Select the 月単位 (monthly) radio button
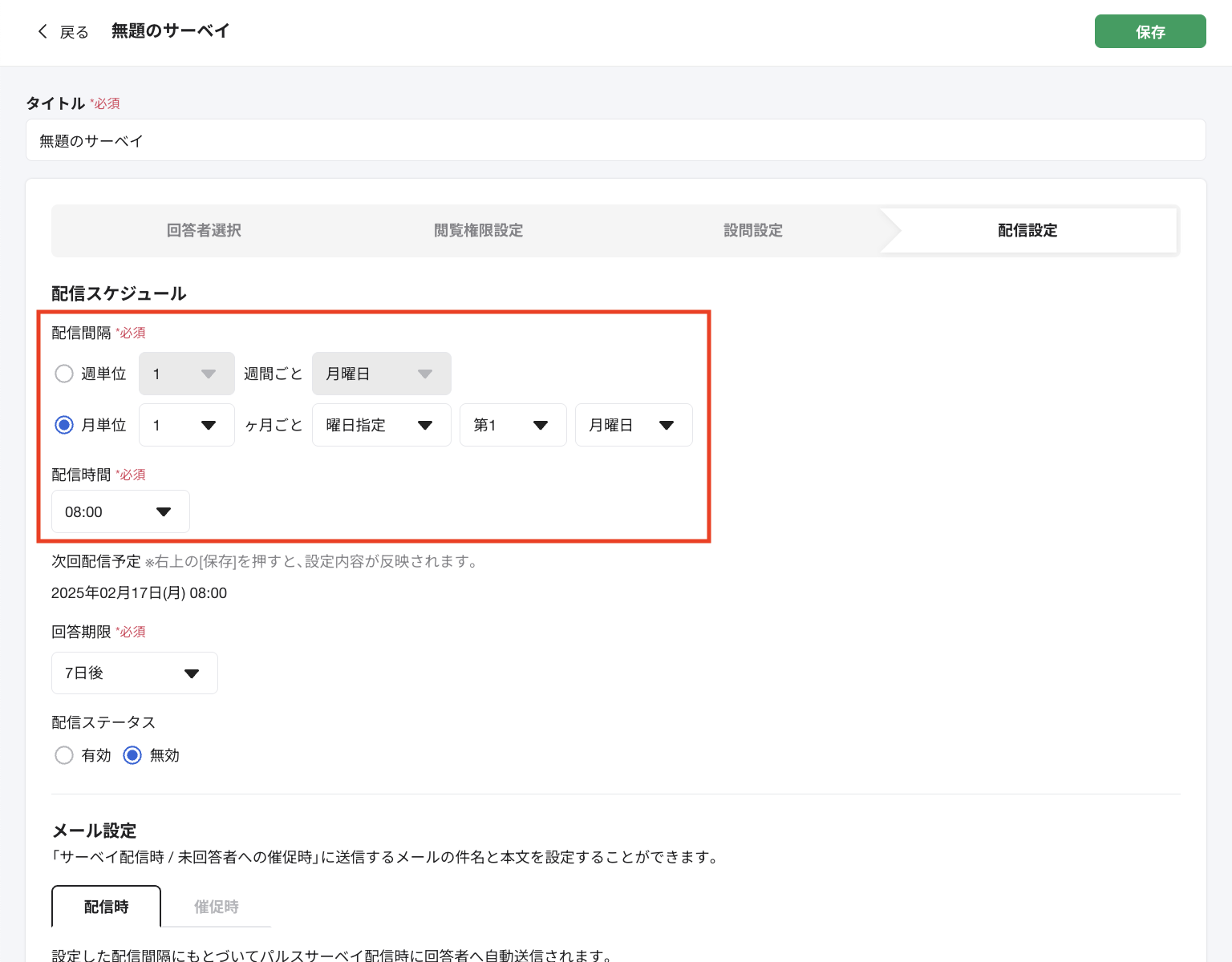 pyautogui.click(x=64, y=425)
